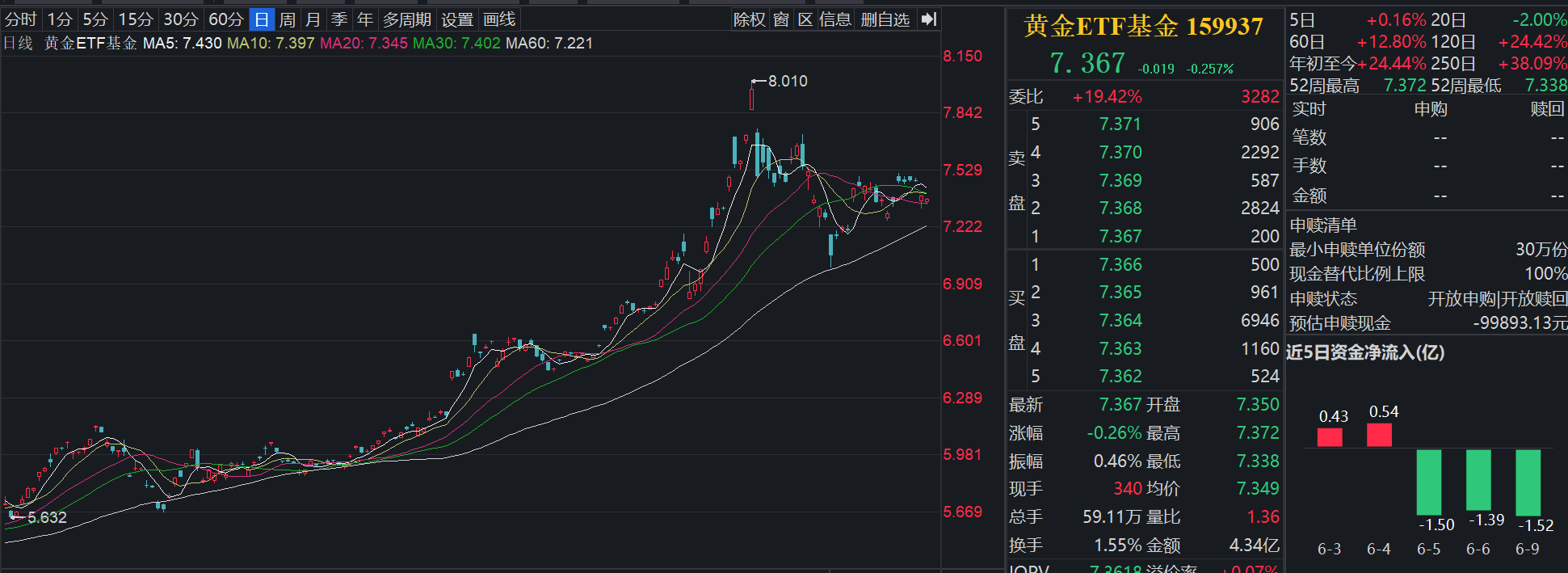
Task: Switch to the 月 monthly chart
Action: point(313,19)
